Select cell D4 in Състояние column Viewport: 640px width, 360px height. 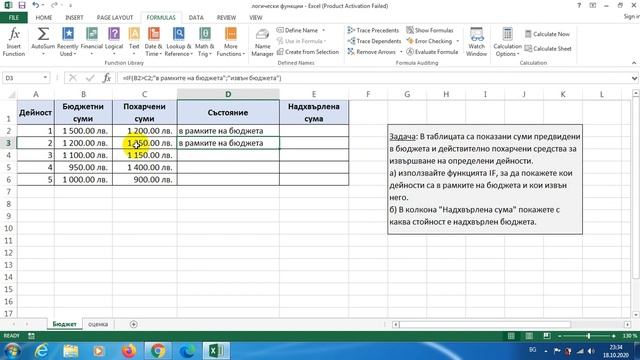pos(228,155)
